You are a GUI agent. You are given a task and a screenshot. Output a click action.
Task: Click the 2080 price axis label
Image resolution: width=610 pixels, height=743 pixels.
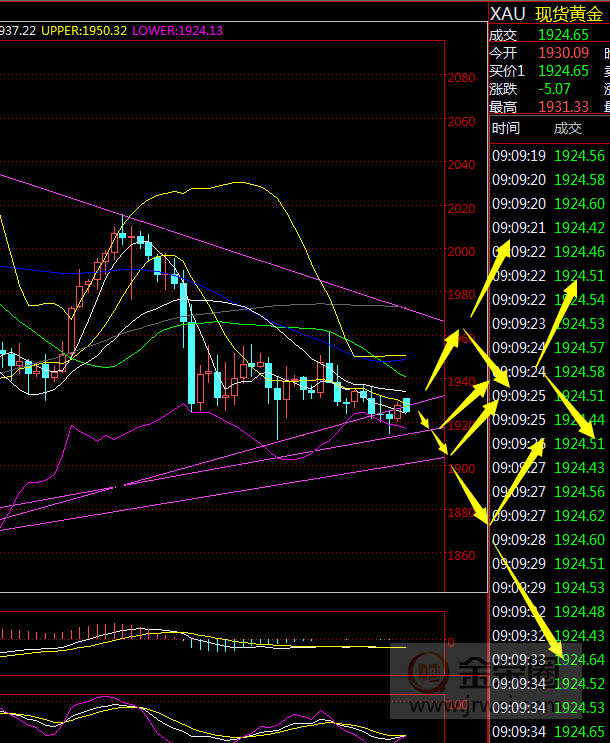click(x=461, y=78)
